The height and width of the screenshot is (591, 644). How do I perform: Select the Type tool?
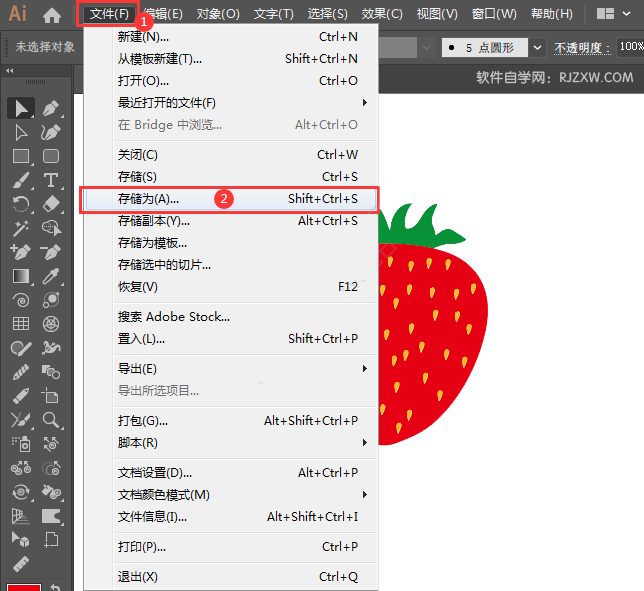tap(51, 180)
